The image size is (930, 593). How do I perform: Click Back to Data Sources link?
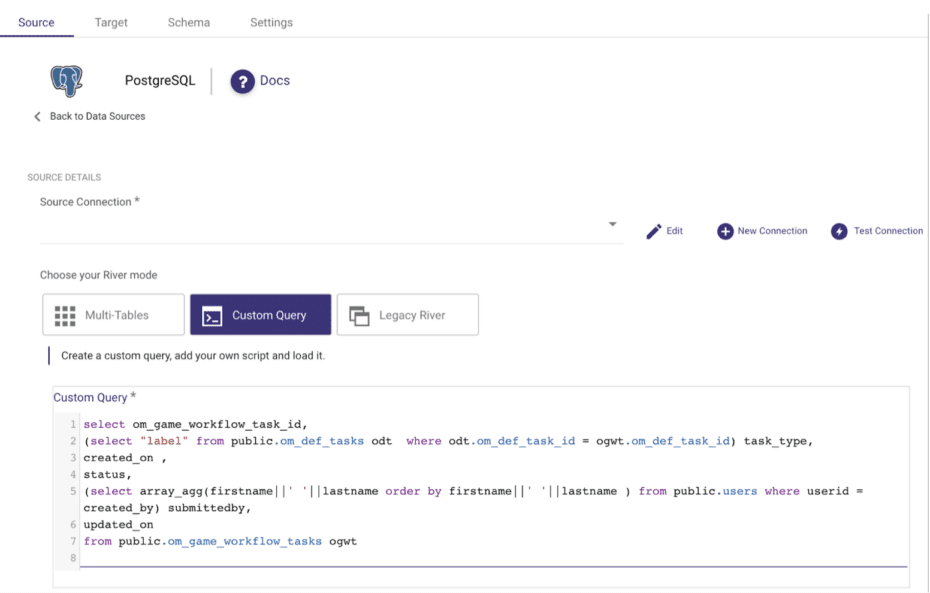tap(97, 117)
